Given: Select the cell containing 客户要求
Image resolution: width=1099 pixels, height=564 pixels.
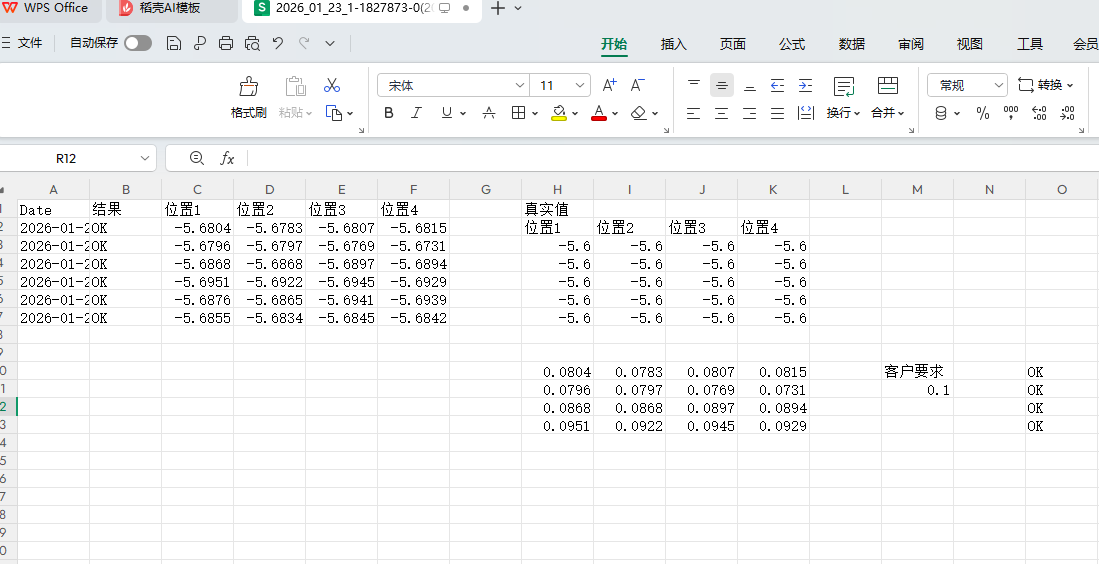Looking at the screenshot, I should tap(917, 371).
